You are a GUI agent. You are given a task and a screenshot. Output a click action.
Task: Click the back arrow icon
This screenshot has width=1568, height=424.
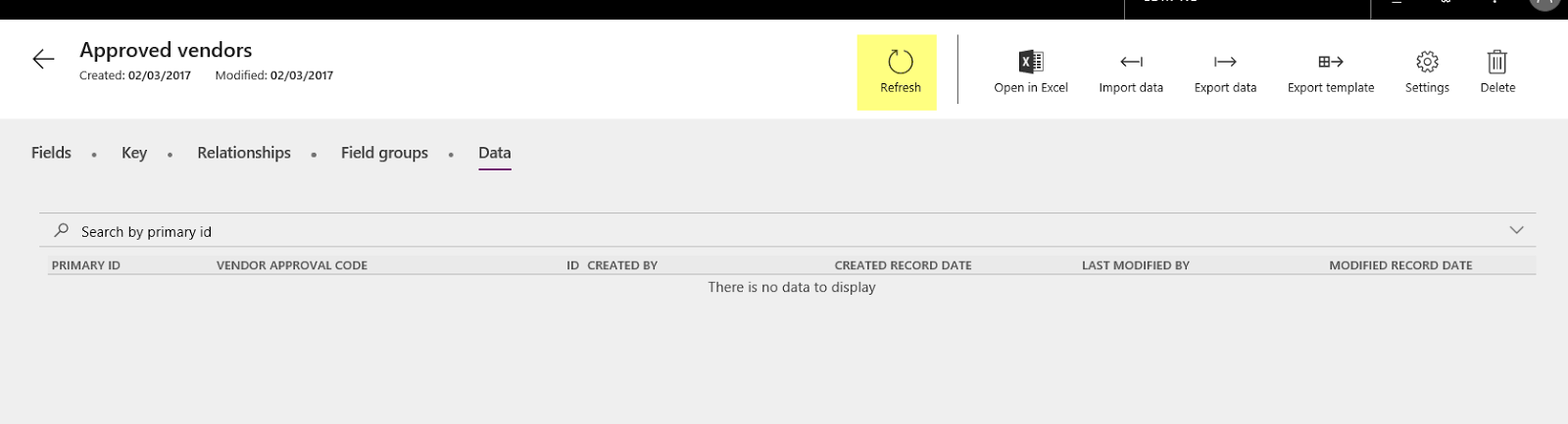click(x=43, y=60)
